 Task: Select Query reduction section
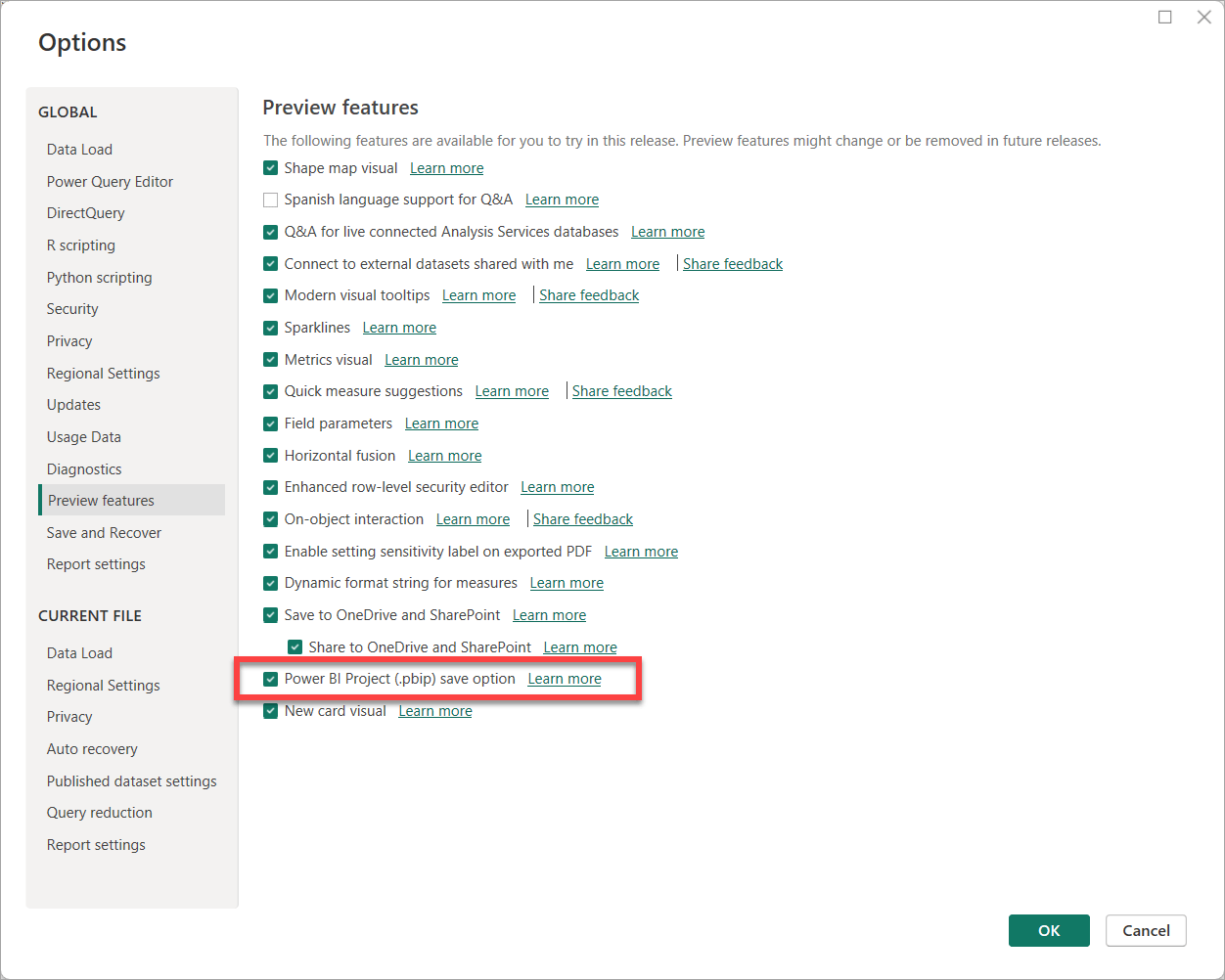pyautogui.click(x=100, y=813)
